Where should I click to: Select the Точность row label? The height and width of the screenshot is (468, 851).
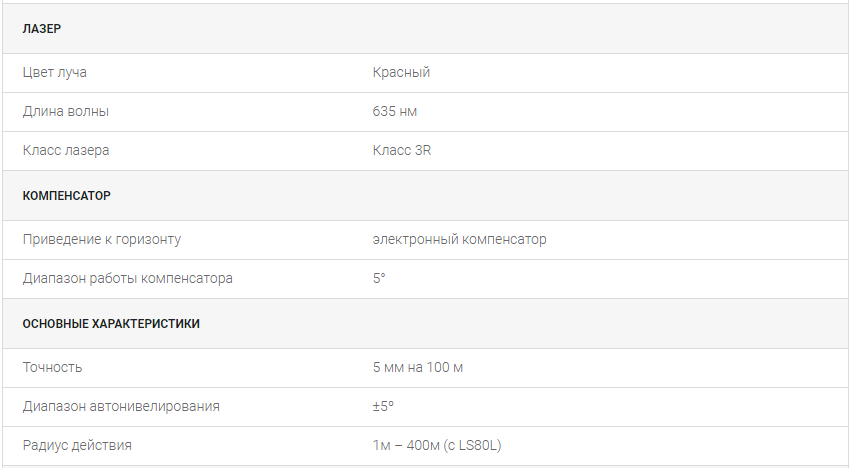[x=52, y=368]
